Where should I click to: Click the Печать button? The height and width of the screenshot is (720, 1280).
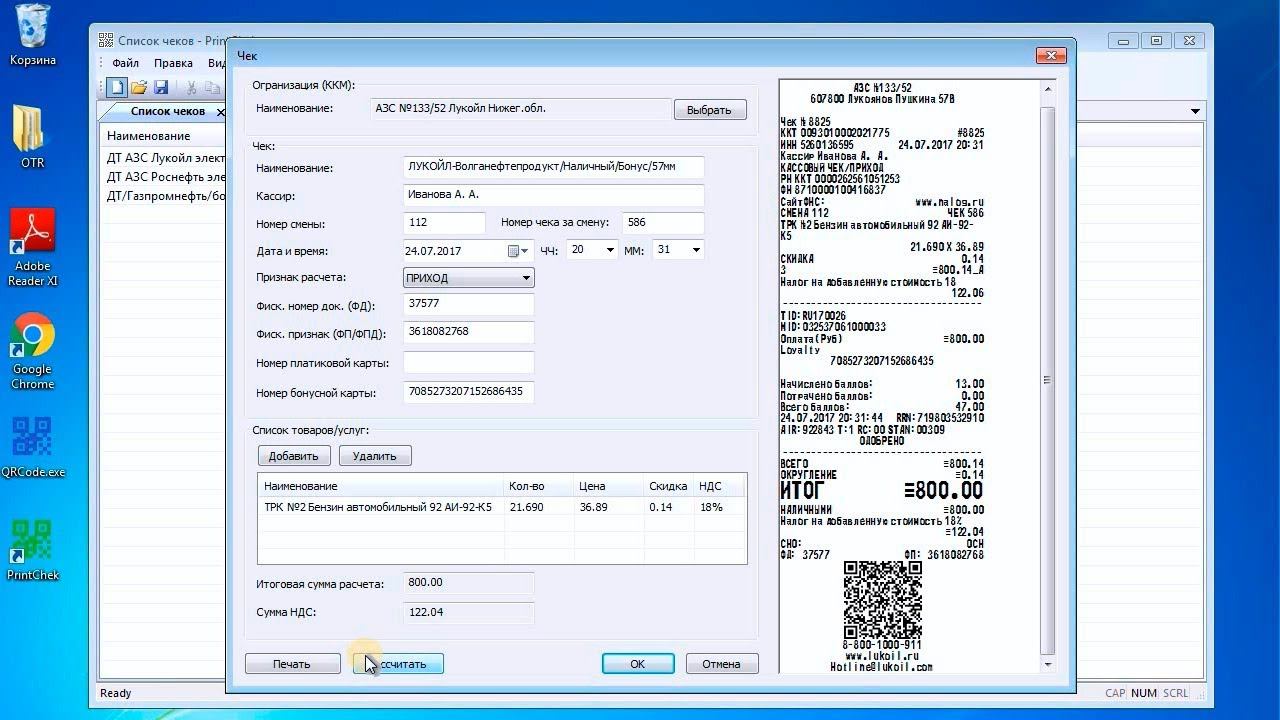292,664
